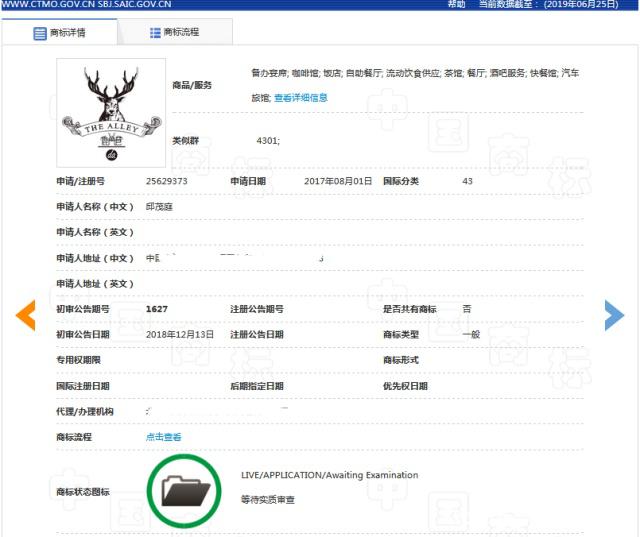
Task: Click THE ALLEY deer logo thumbnail
Action: (111, 113)
